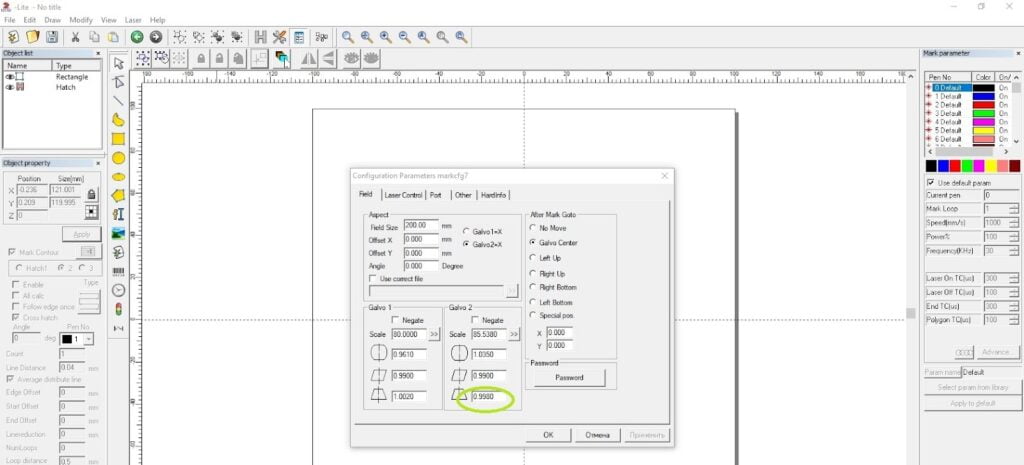
Task: Open the File menu
Action: tap(9, 20)
